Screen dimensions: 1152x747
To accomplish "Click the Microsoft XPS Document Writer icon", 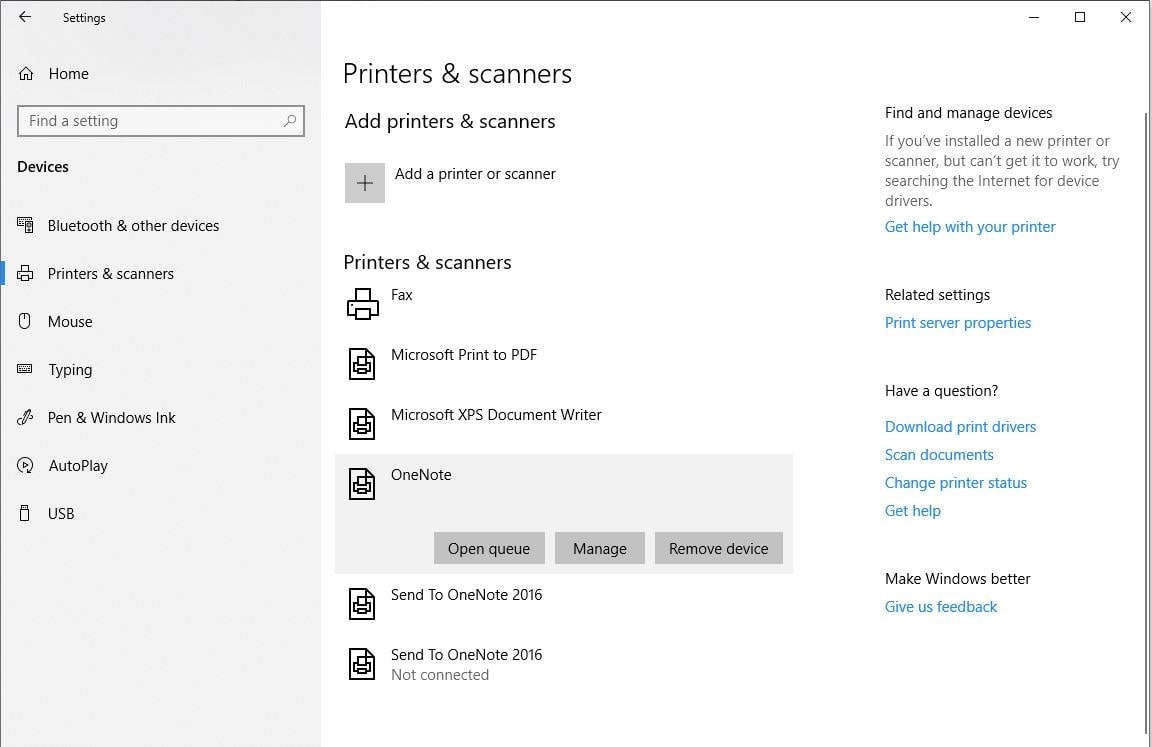I will point(361,424).
